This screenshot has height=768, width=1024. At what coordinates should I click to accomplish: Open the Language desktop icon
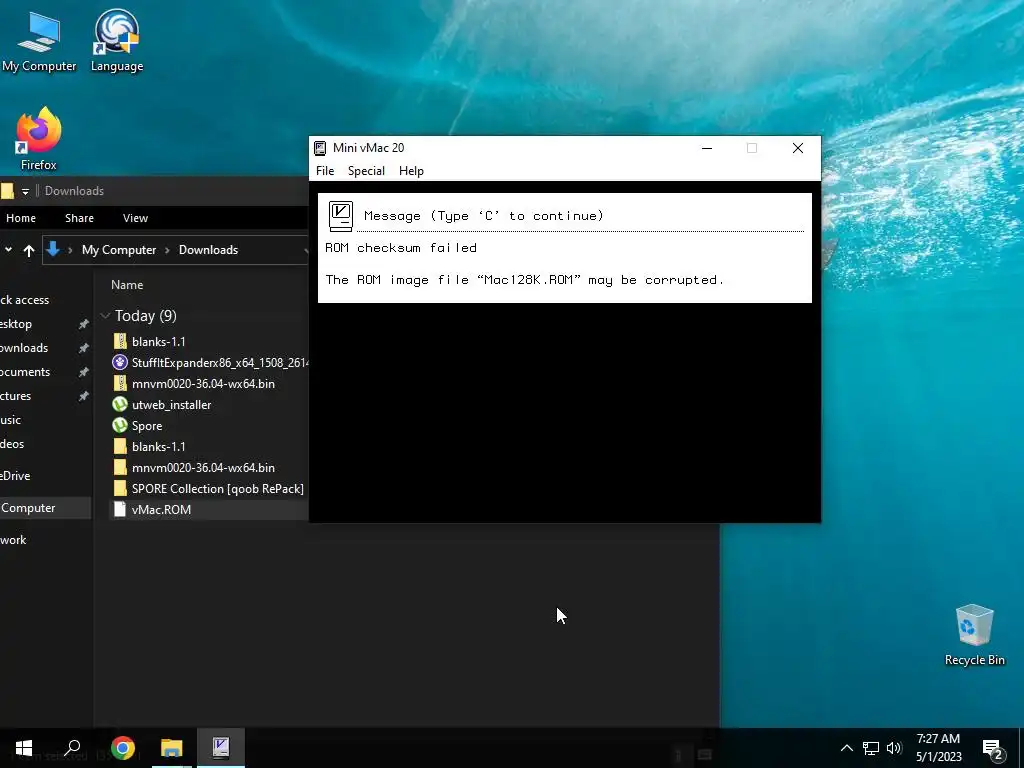117,39
